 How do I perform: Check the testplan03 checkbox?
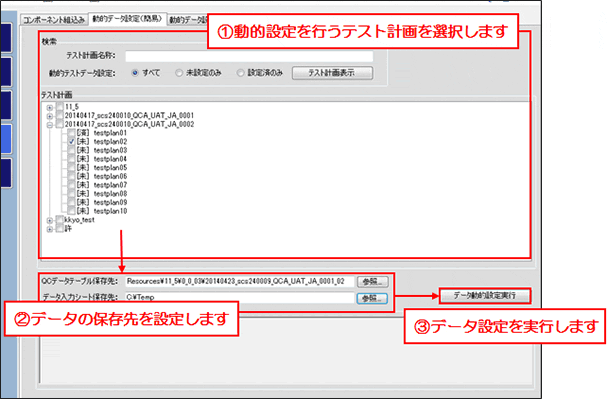coord(71,150)
